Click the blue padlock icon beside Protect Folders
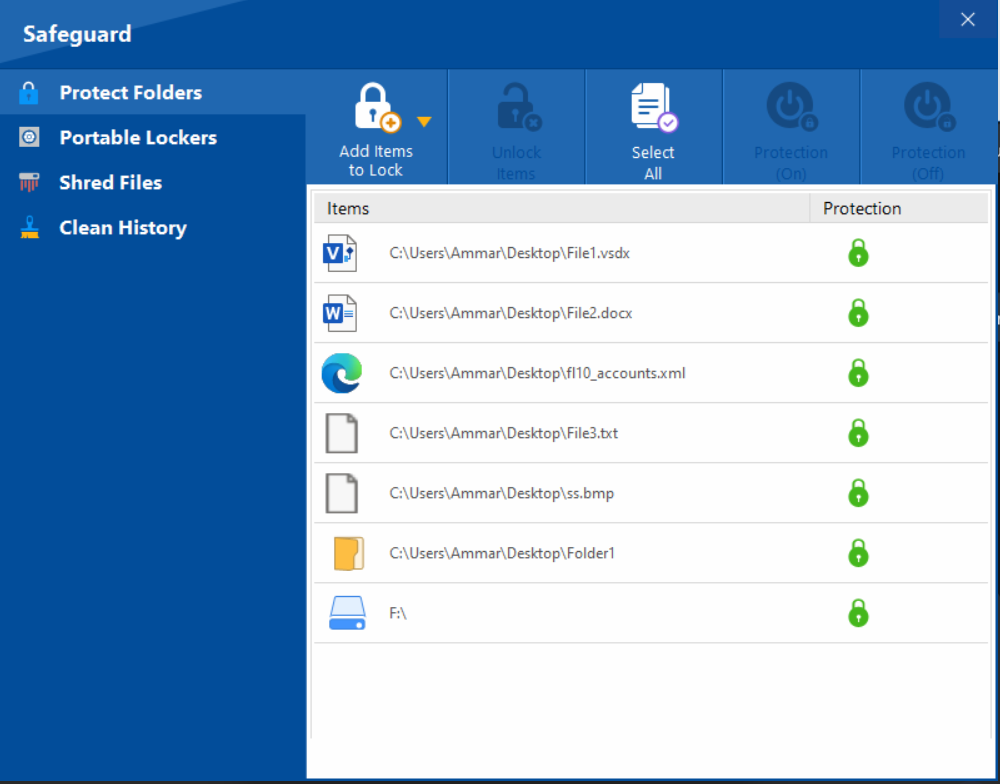The image size is (1000, 784). point(29,92)
